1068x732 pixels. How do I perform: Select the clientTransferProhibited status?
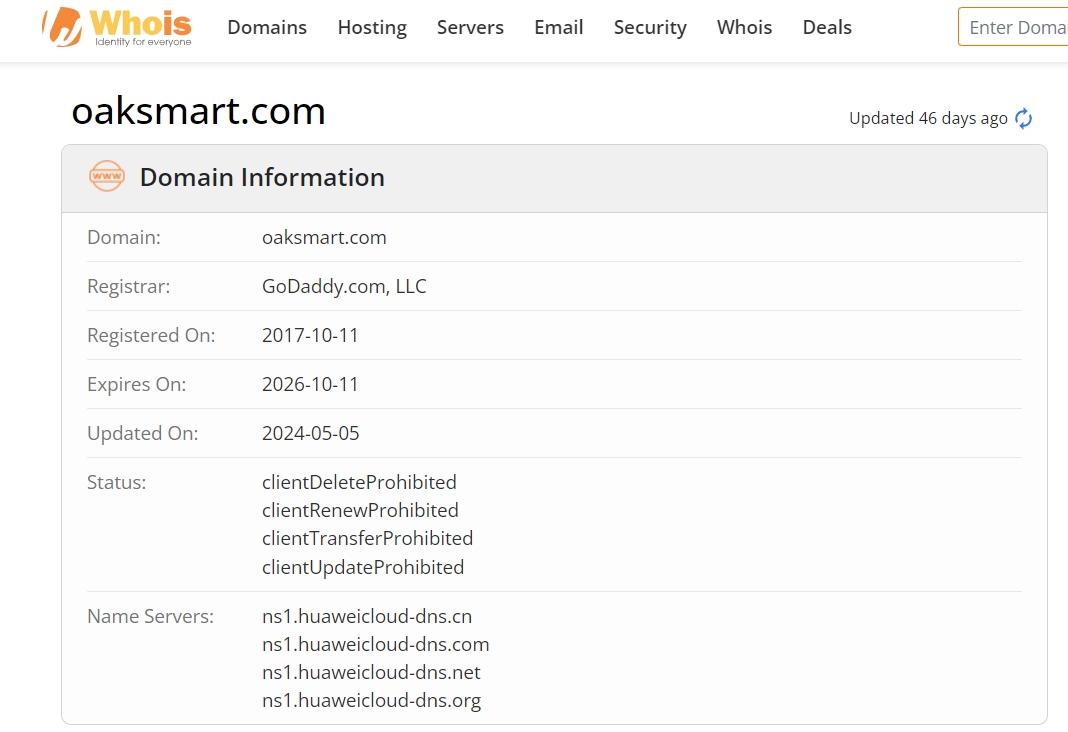click(x=367, y=539)
